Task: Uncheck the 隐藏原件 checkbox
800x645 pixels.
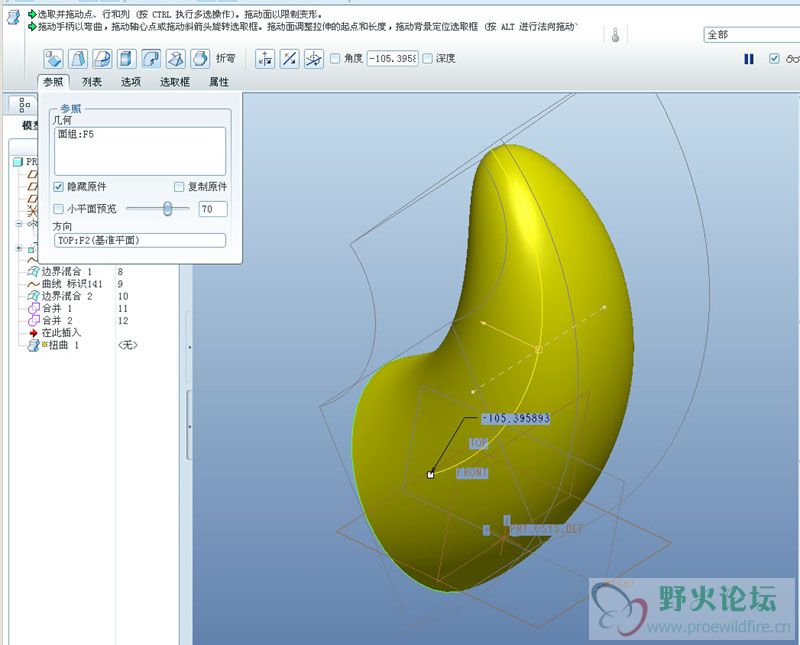Action: (x=59, y=187)
